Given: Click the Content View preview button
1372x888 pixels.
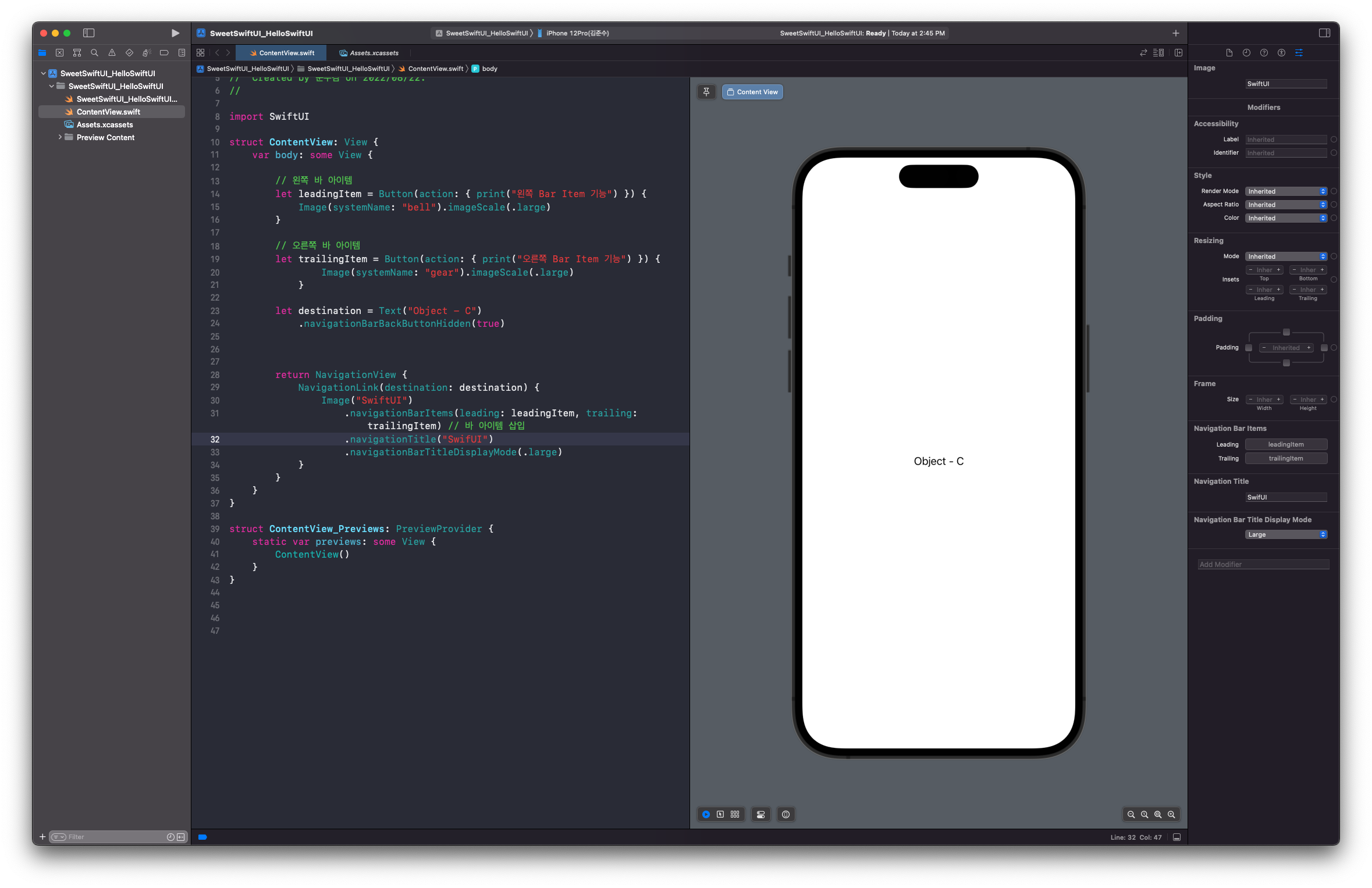Looking at the screenshot, I should 752,92.
